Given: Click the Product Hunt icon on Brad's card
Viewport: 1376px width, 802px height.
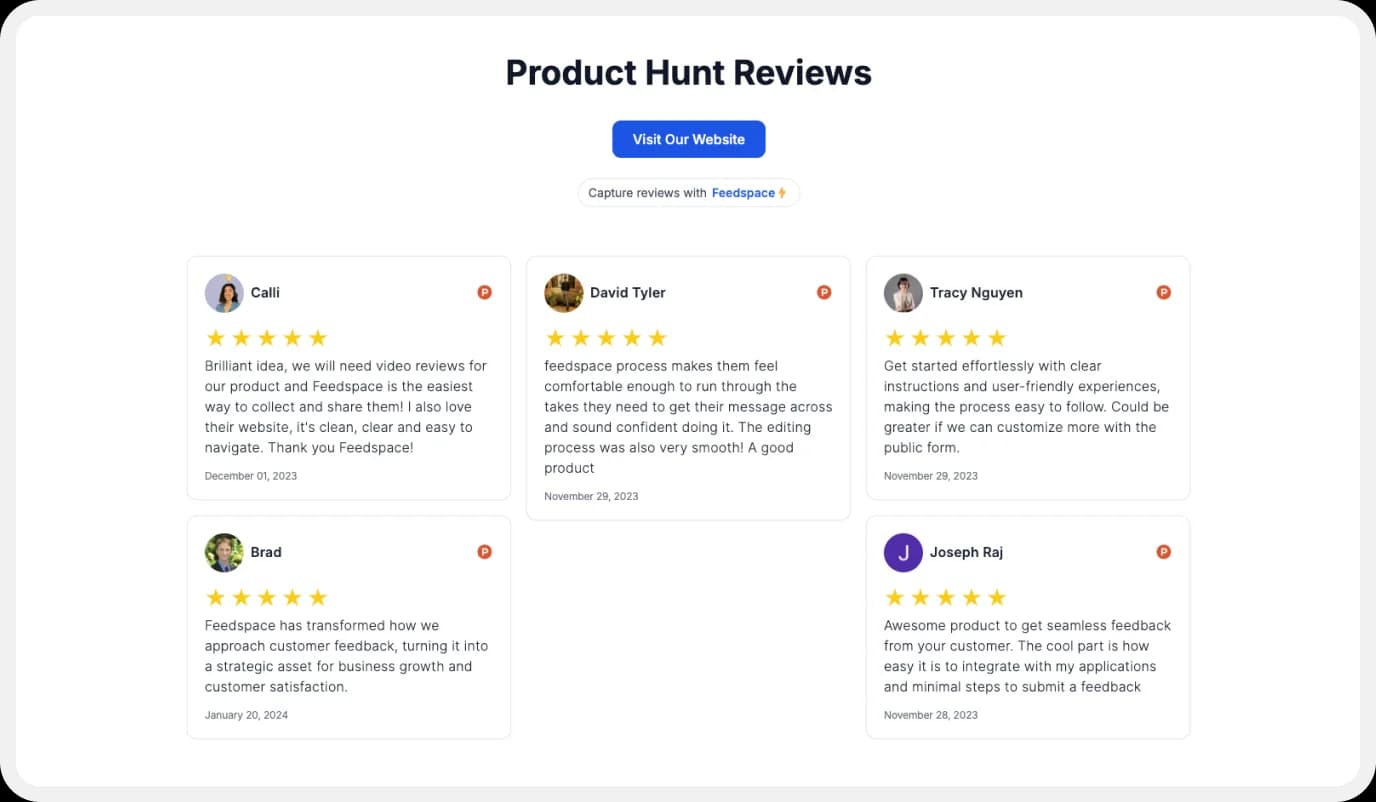Looking at the screenshot, I should coord(484,551).
